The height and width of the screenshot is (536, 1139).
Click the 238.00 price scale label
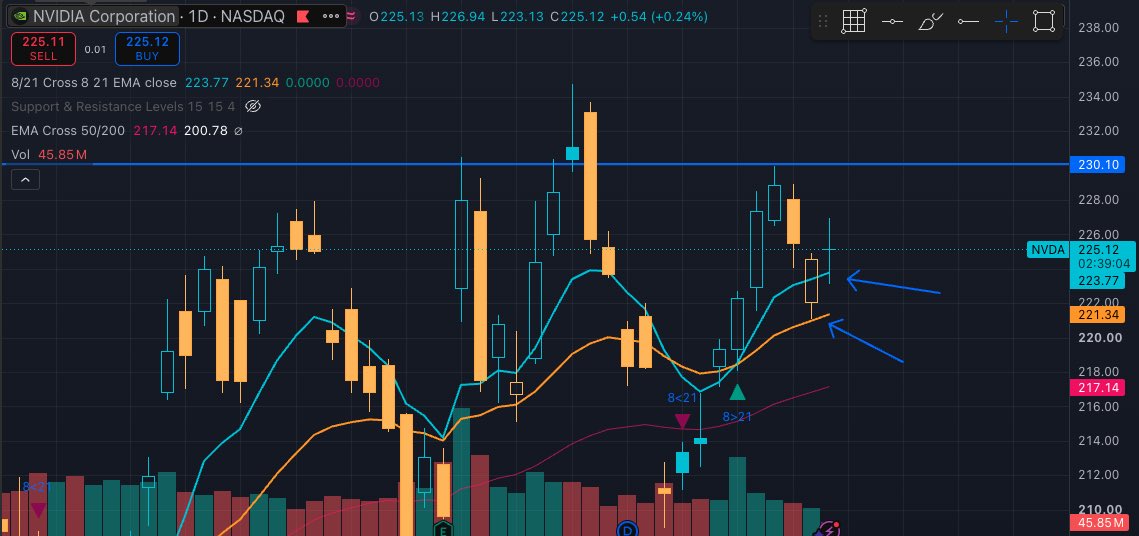[x=1098, y=28]
